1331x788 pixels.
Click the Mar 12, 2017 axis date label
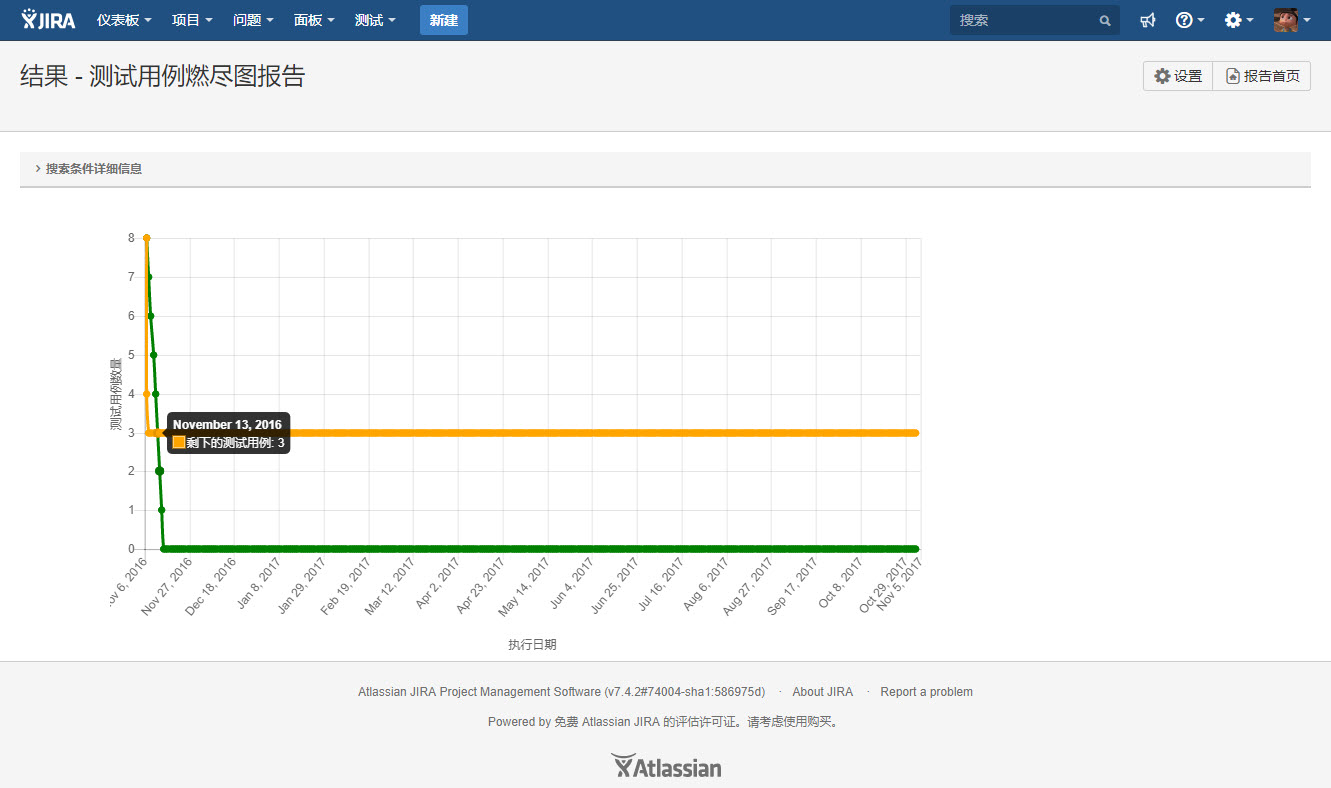[391, 586]
